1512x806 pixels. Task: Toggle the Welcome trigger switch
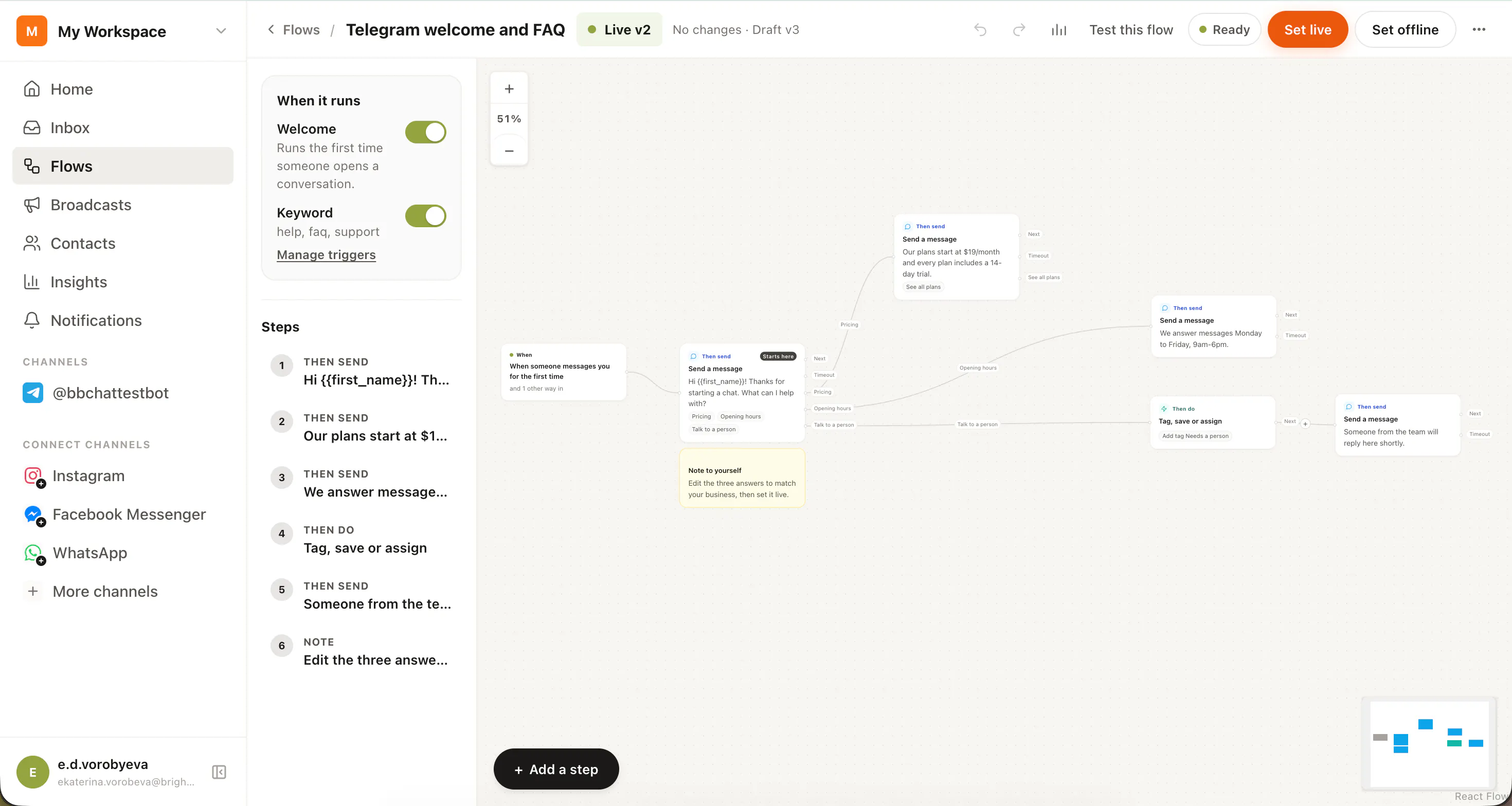425,132
